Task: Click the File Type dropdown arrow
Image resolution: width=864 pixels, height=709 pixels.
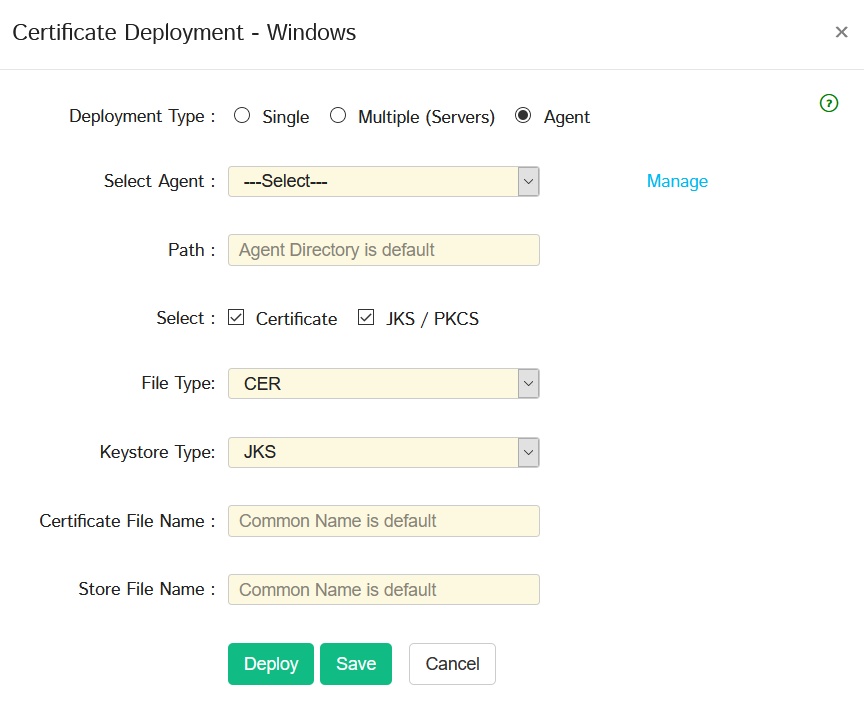Action: click(529, 383)
